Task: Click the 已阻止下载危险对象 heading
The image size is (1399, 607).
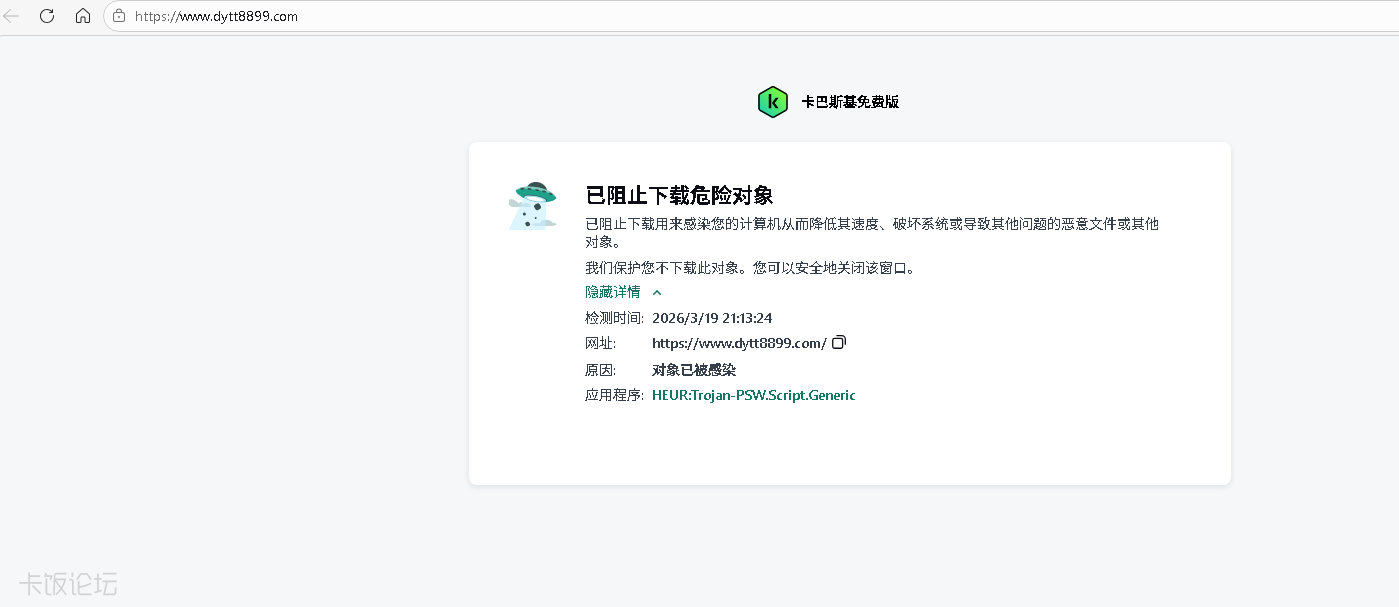Action: tap(679, 195)
